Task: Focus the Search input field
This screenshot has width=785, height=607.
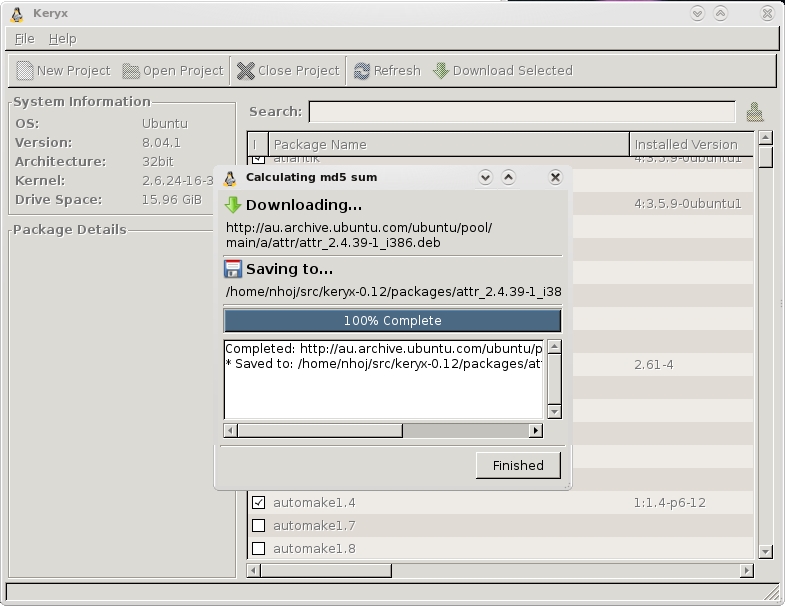Action: [521, 112]
